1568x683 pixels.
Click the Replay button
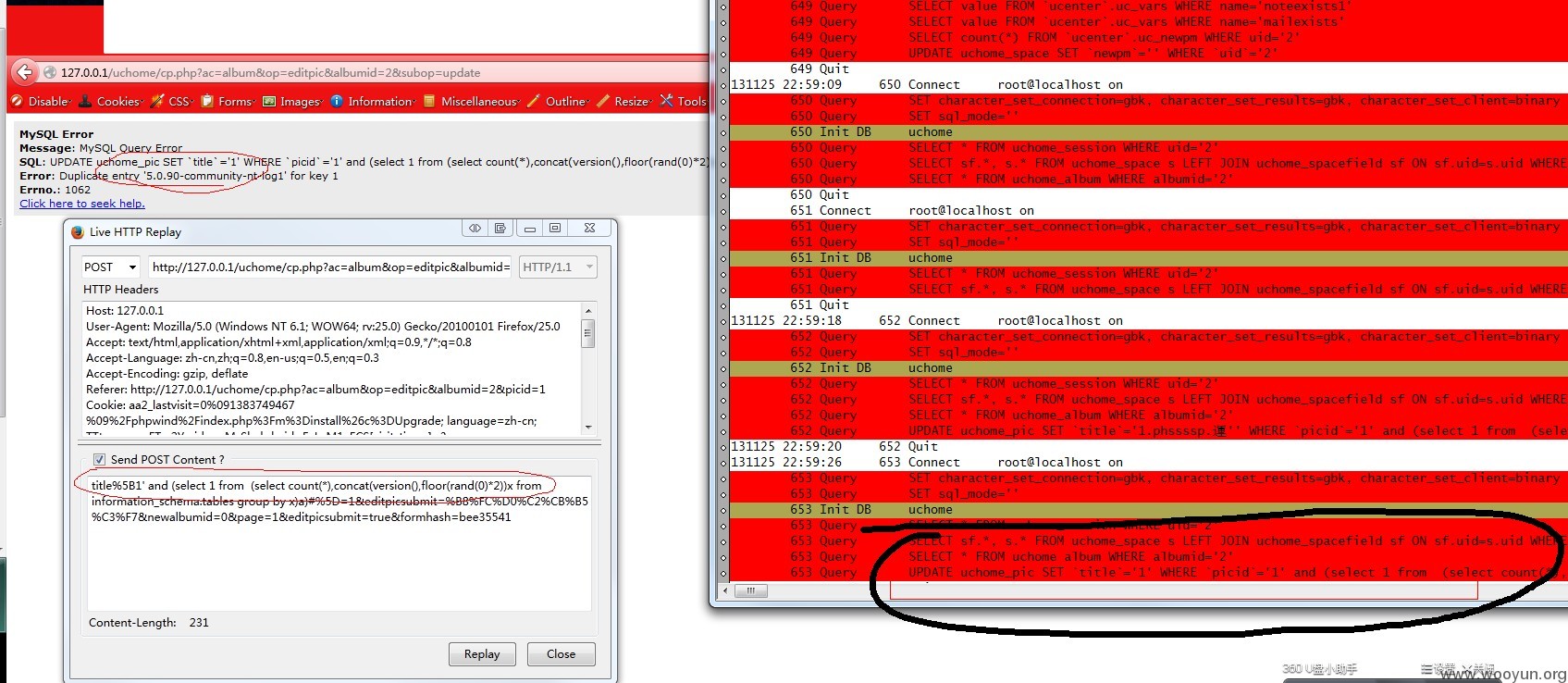[x=482, y=654]
